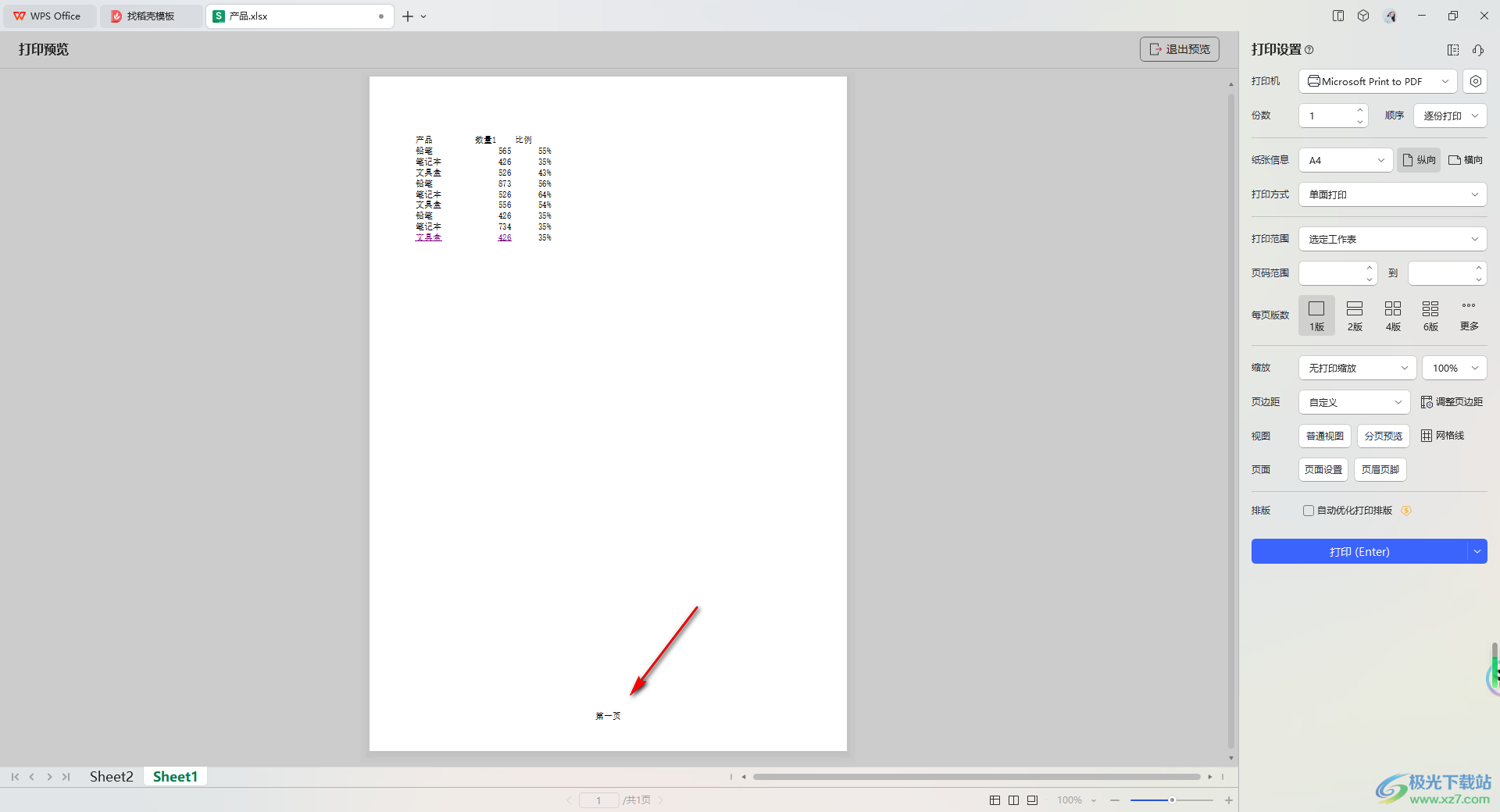
Task: Open 页面设置 page setup
Action: coord(1323,469)
